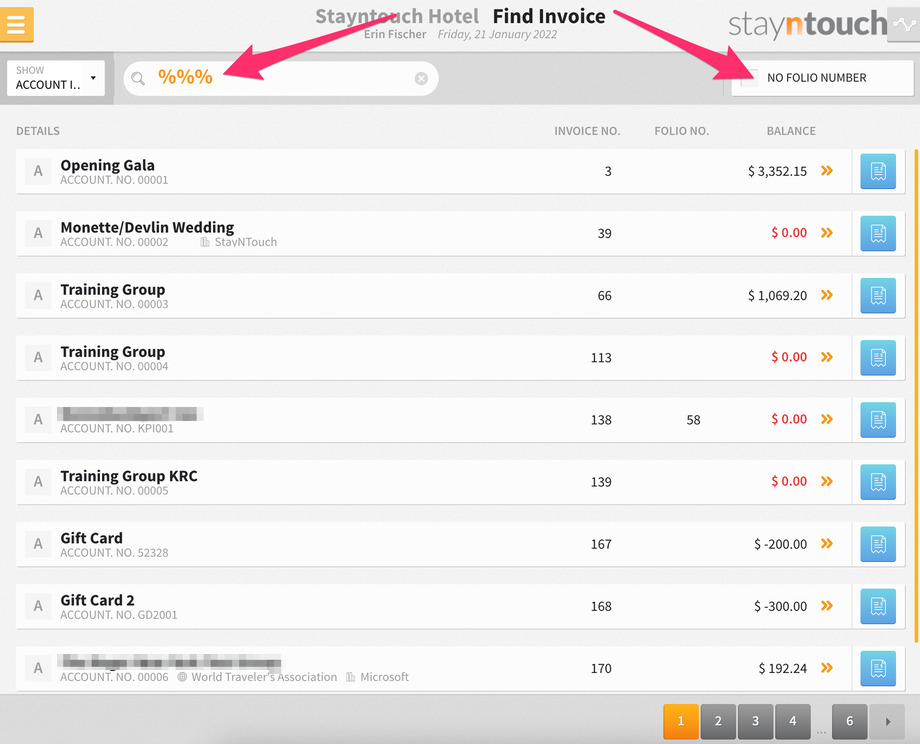Click account number 00003 Training Group
Viewport: 920px width, 744px height.
(114, 304)
